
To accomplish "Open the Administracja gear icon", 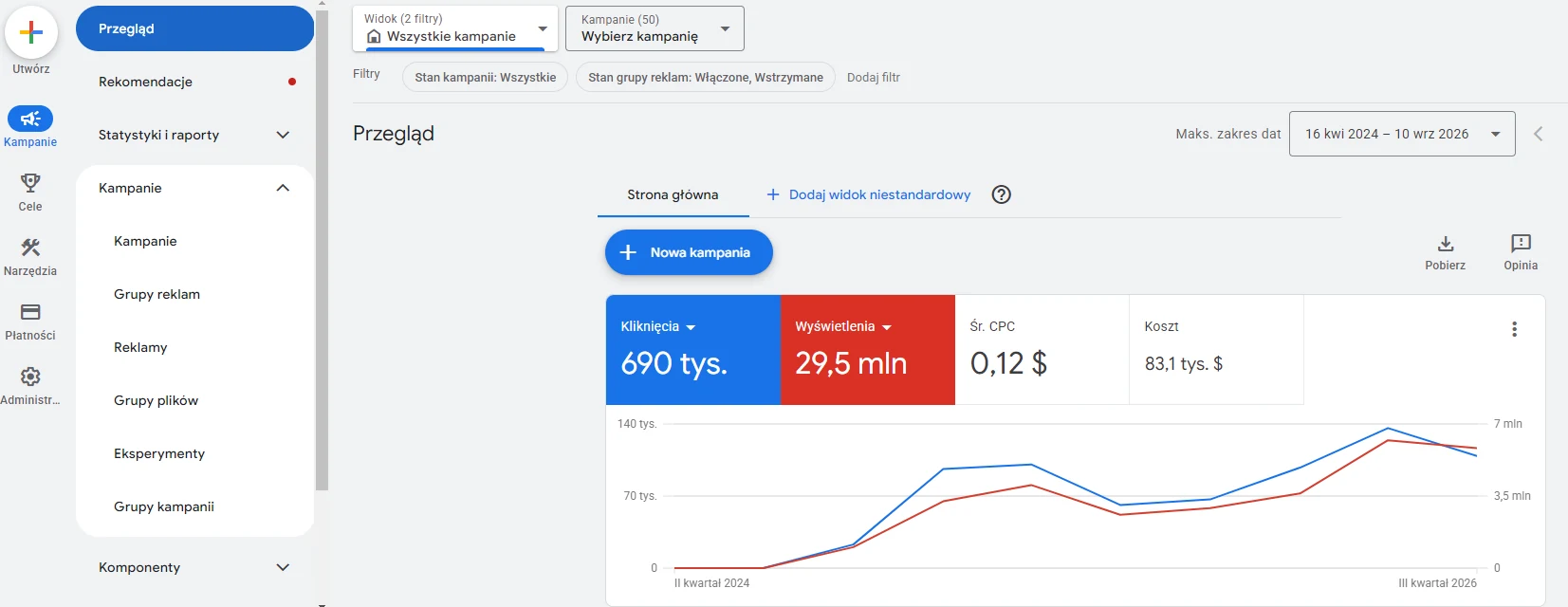I will coord(30,377).
